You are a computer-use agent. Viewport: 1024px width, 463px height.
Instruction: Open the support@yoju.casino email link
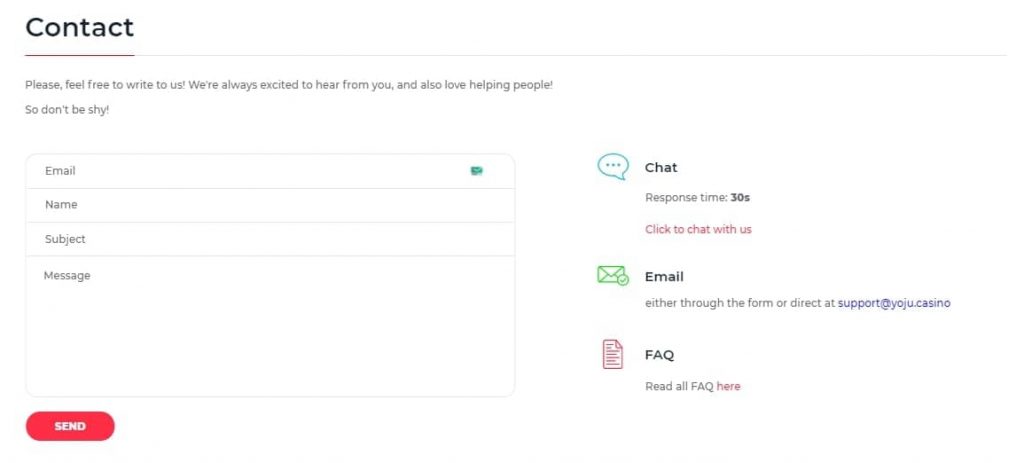pos(894,303)
